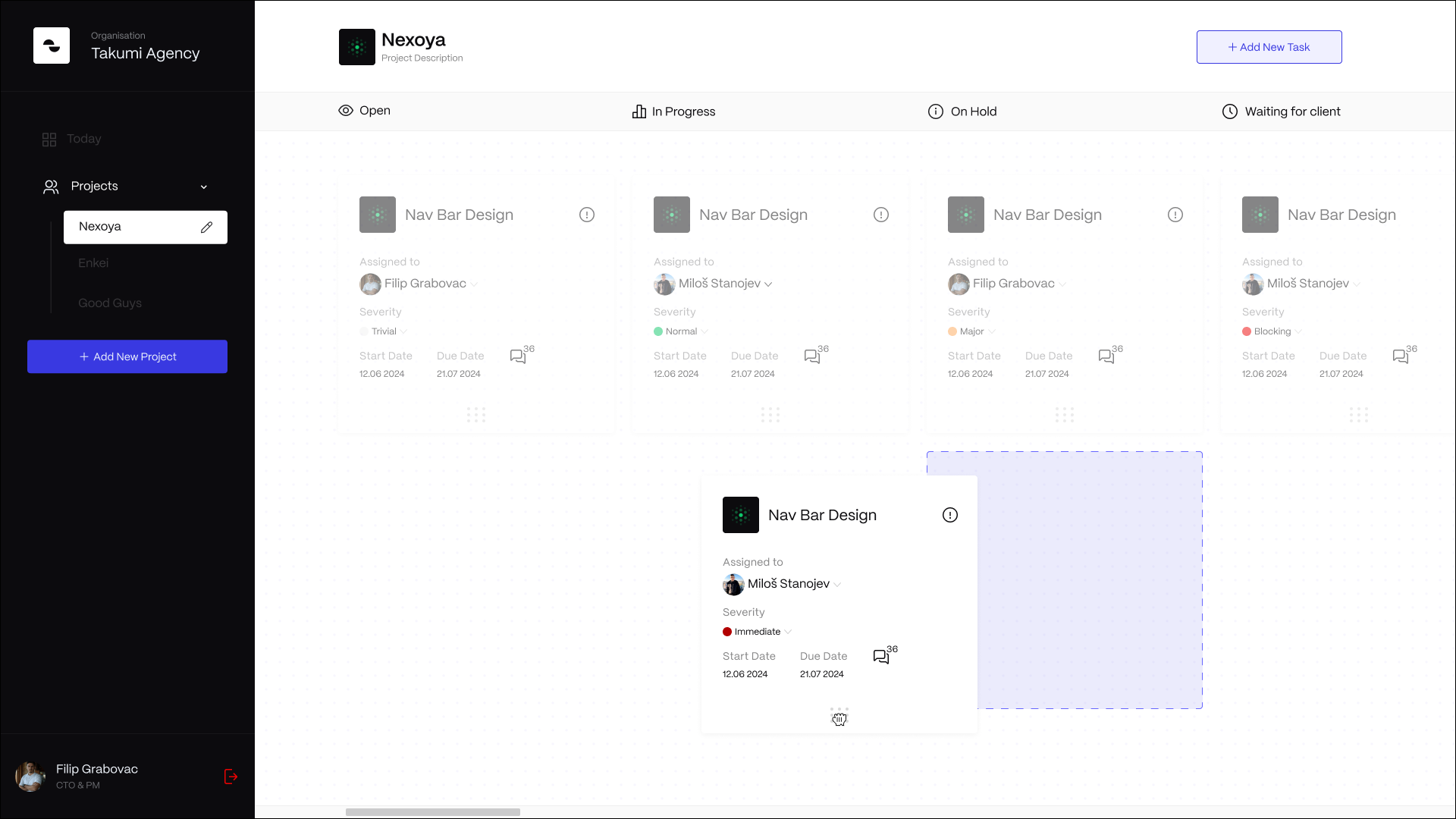
Task: Click the Takumi Agency logo icon
Action: coord(52,45)
